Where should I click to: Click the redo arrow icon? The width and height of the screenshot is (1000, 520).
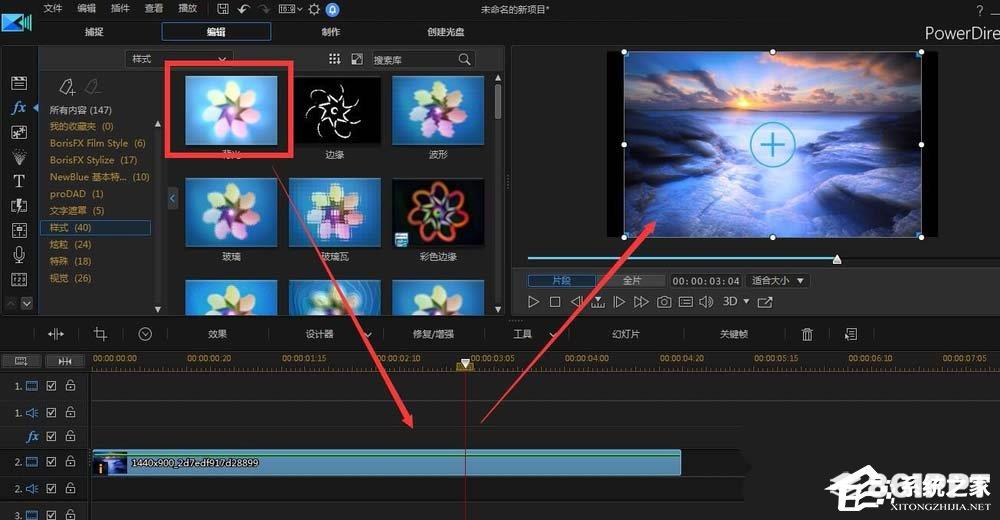coord(264,9)
